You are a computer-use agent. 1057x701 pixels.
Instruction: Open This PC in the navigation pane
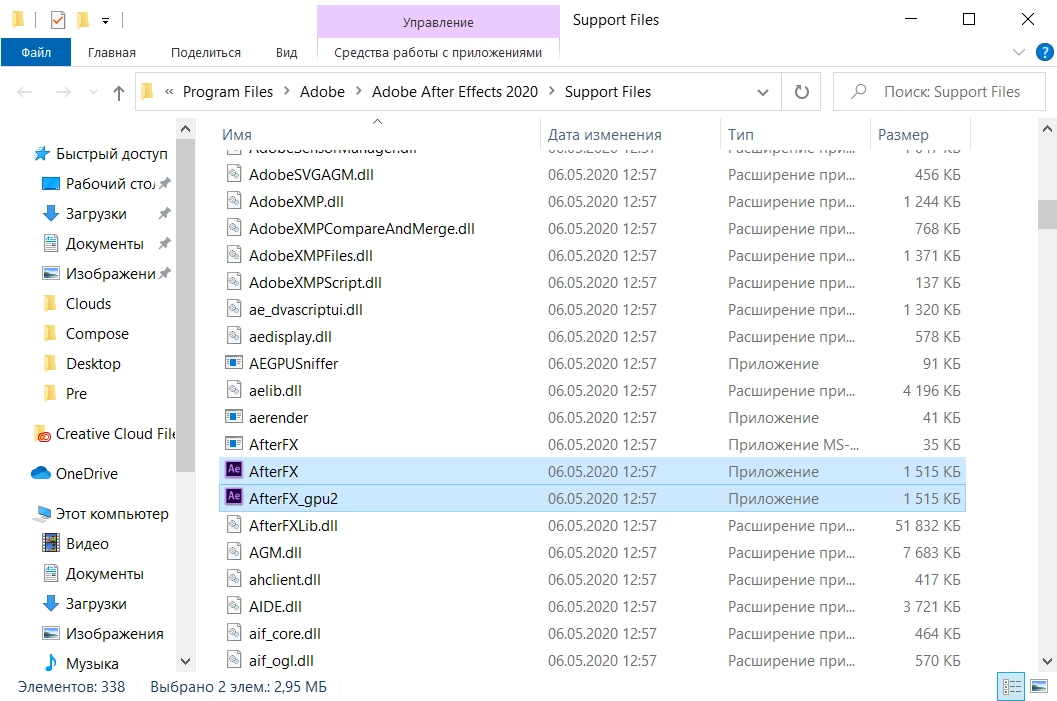point(101,514)
